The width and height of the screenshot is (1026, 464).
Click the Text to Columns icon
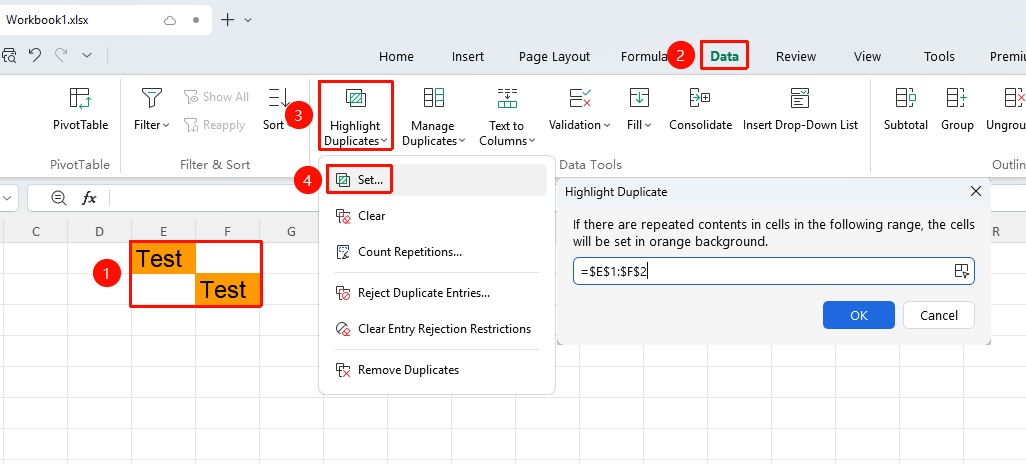507,98
